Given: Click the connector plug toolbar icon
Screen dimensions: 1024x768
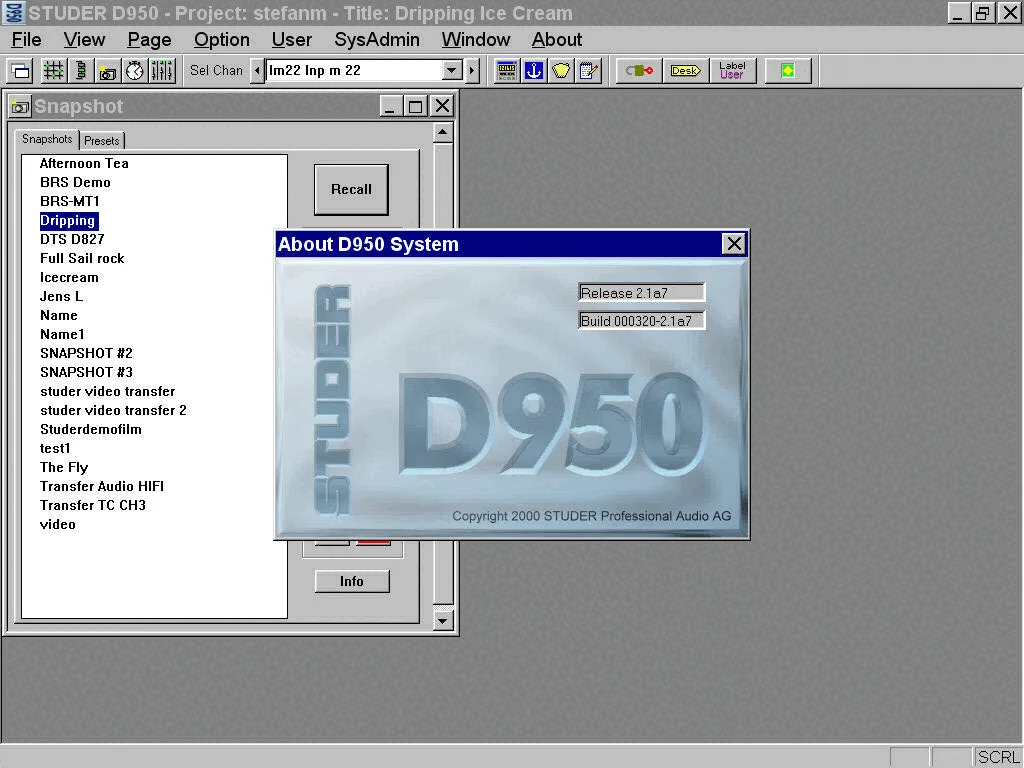Looking at the screenshot, I should (639, 71).
